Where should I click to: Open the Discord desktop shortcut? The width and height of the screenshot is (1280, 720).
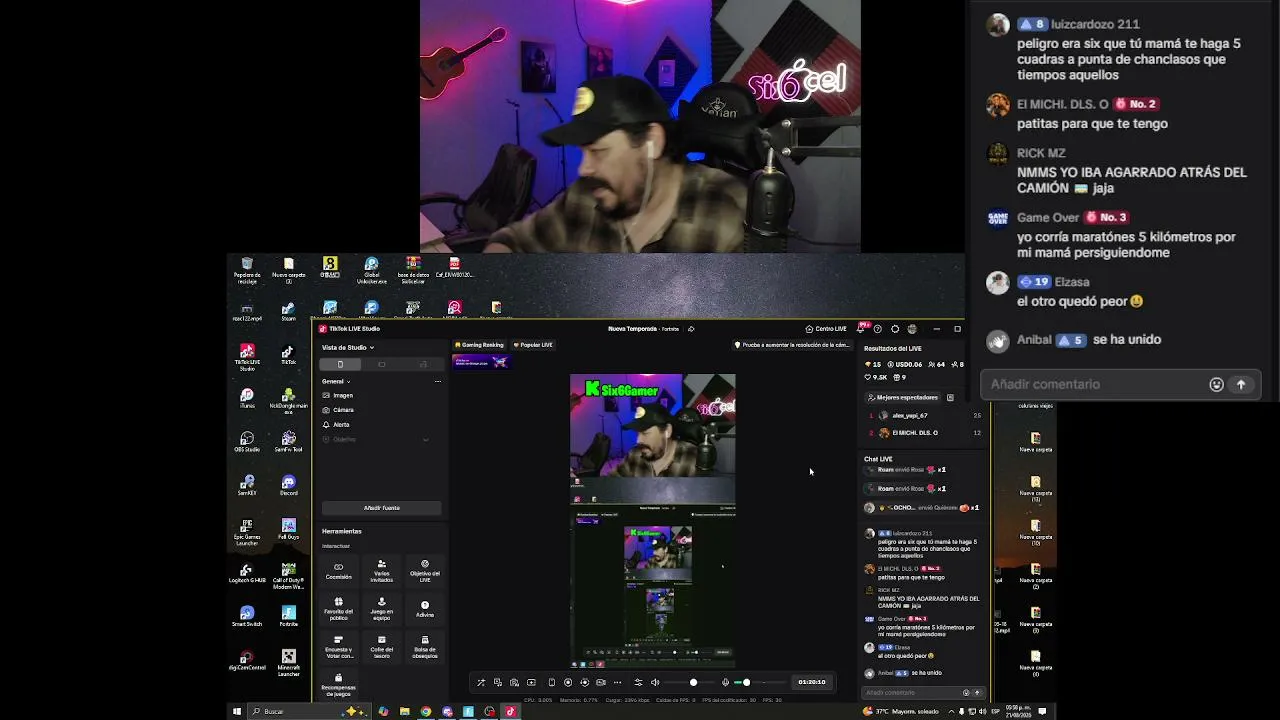(289, 485)
